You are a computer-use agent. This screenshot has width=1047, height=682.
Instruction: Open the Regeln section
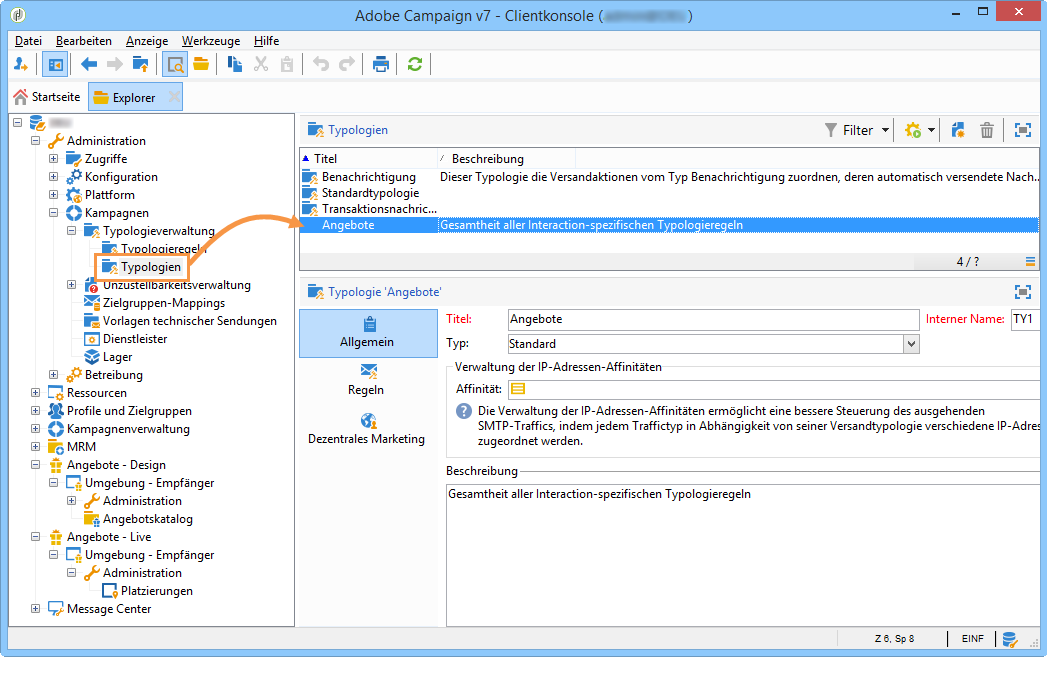click(x=366, y=380)
